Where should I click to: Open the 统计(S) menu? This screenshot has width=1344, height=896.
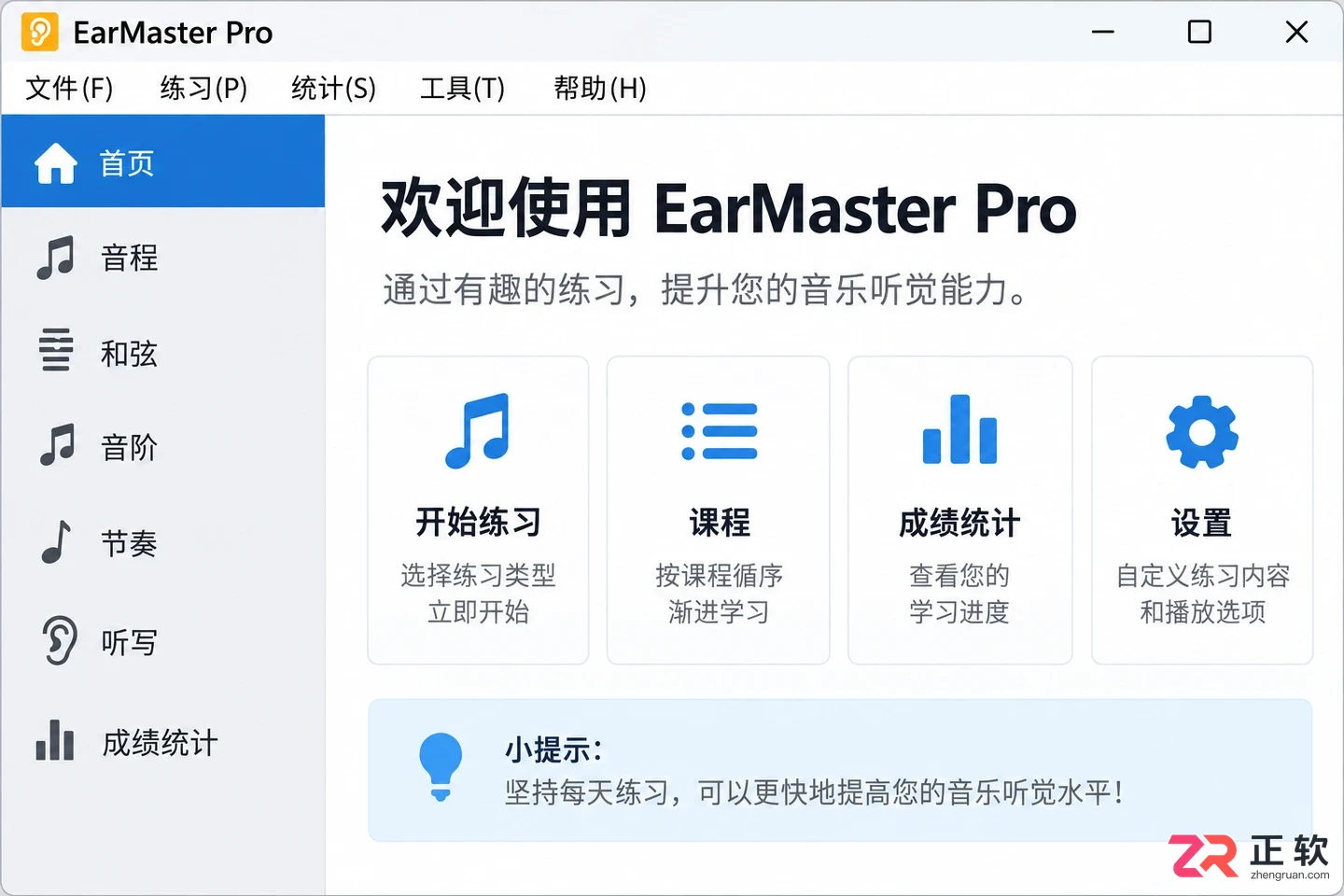click(333, 89)
